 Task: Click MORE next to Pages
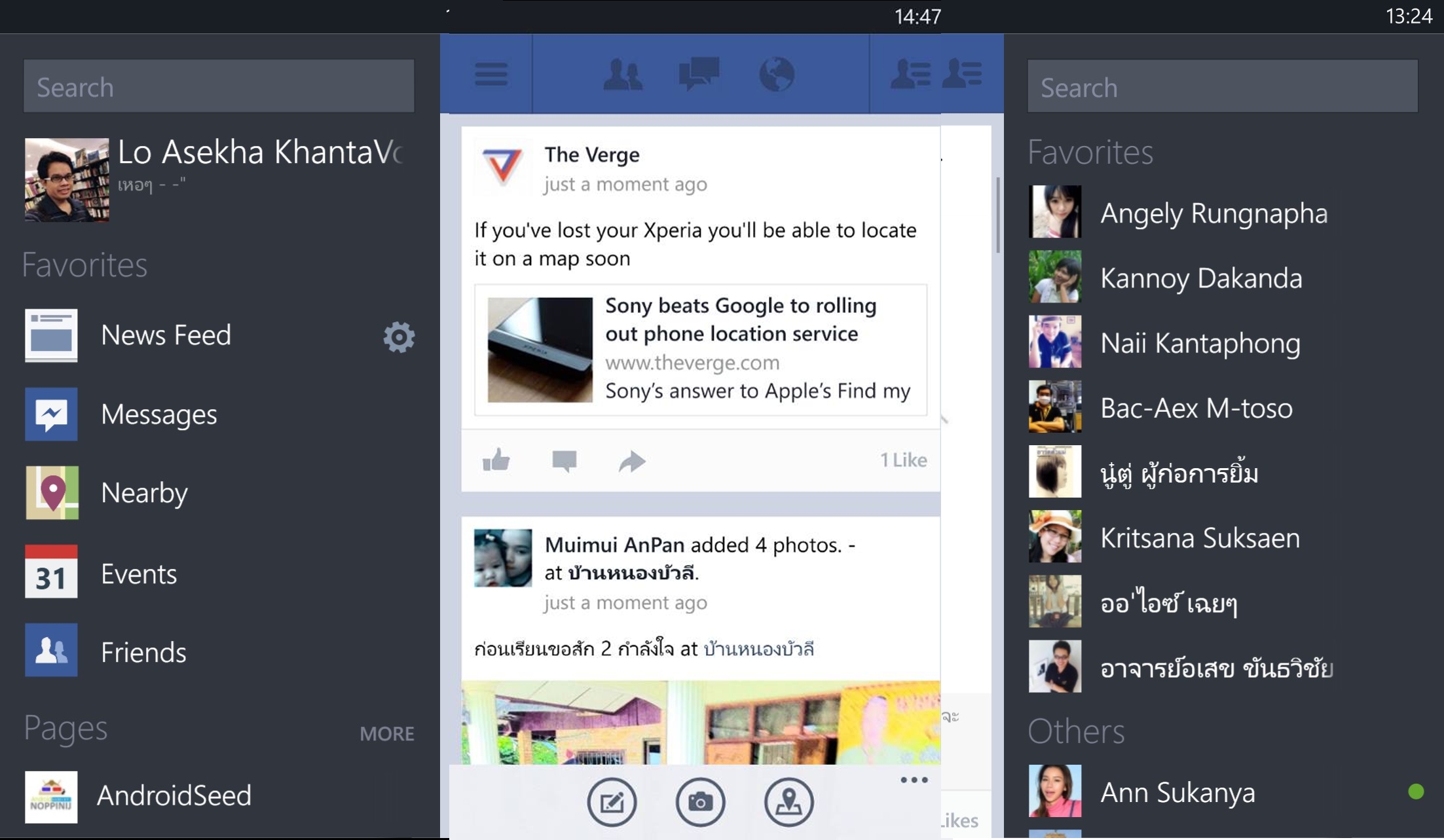click(386, 734)
